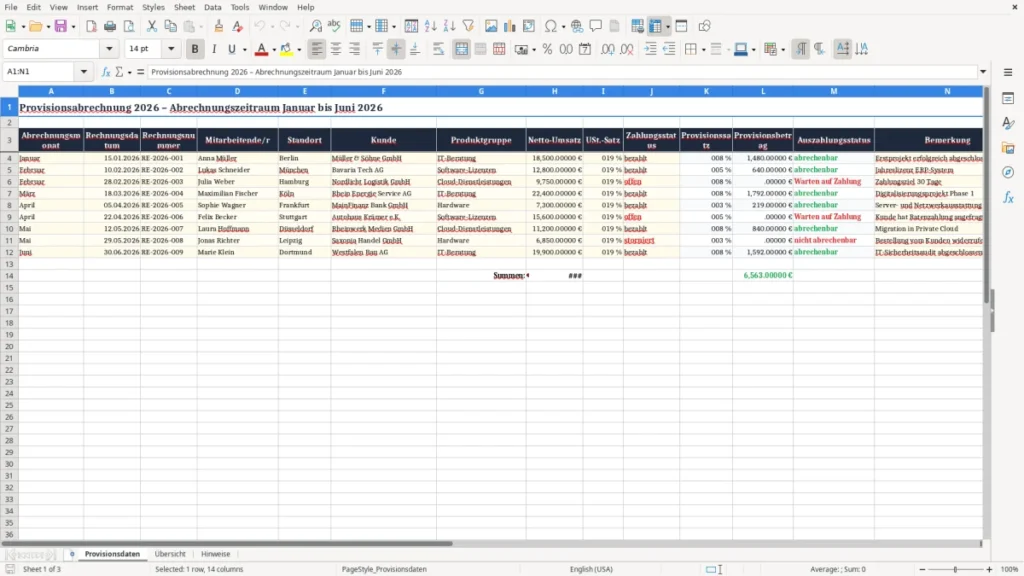Sort descending Z to A
Screen dimensions: 1024x576
[449, 26]
